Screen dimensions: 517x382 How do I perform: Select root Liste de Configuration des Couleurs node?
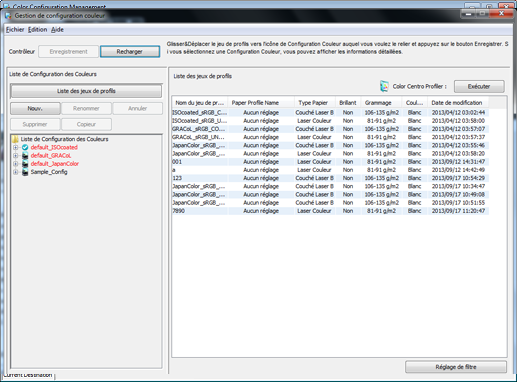(x=64, y=139)
